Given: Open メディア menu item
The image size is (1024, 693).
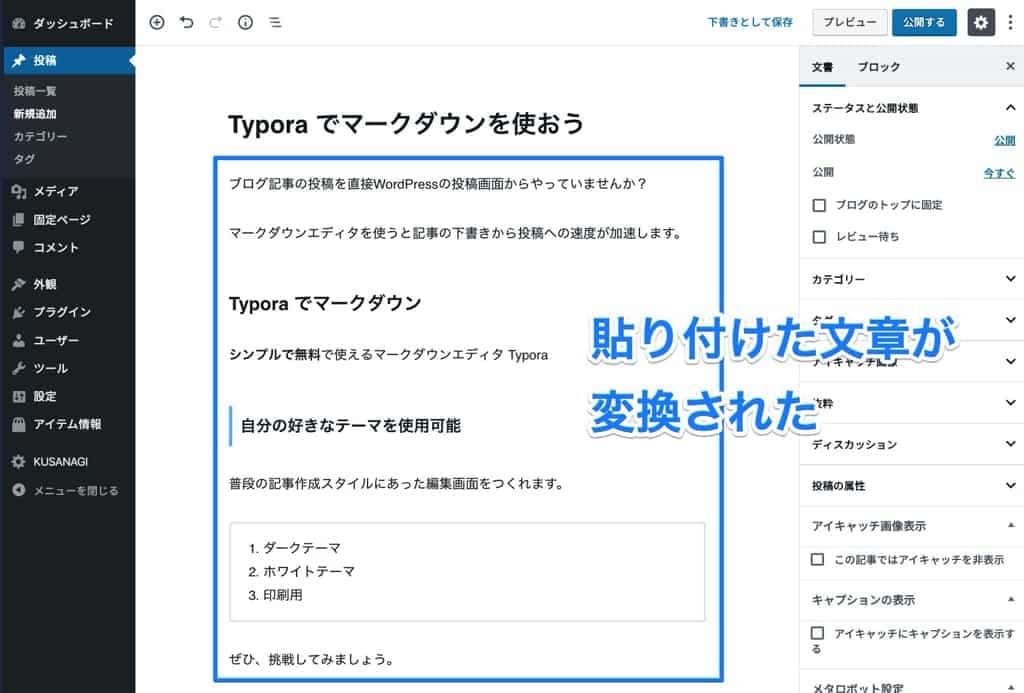Looking at the screenshot, I should coord(67,191).
